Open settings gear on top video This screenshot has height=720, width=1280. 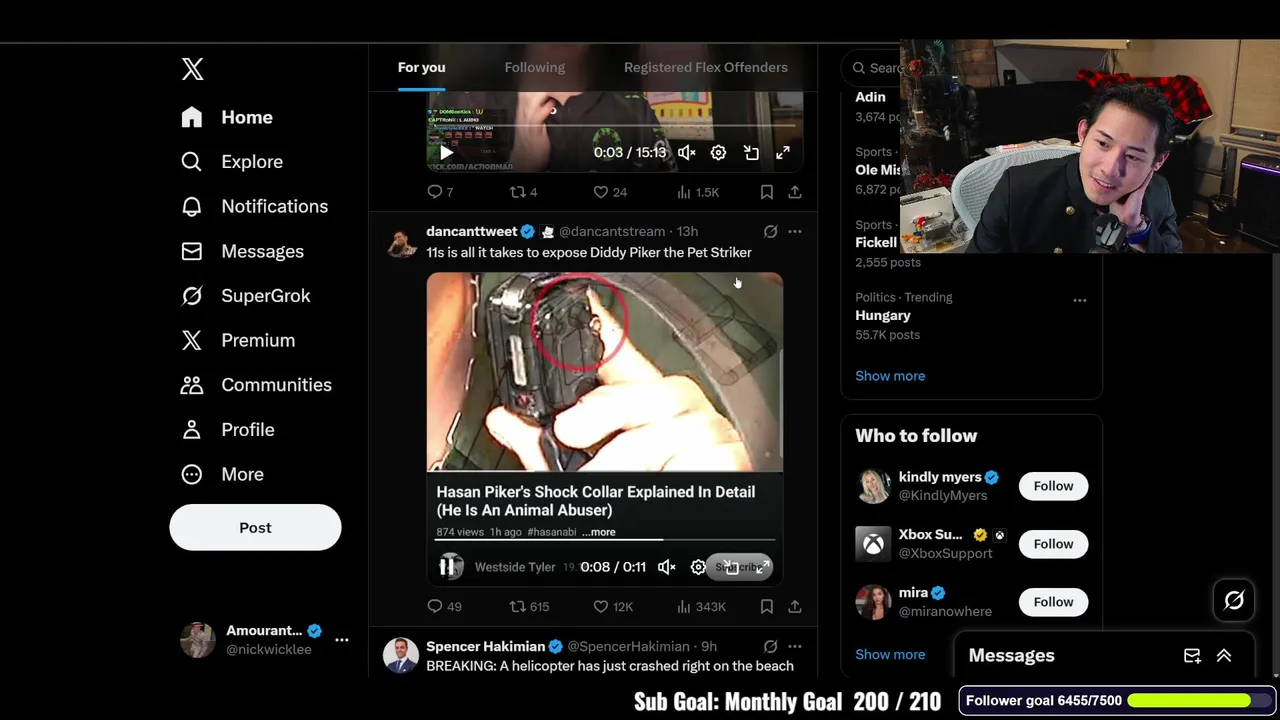[x=718, y=153]
